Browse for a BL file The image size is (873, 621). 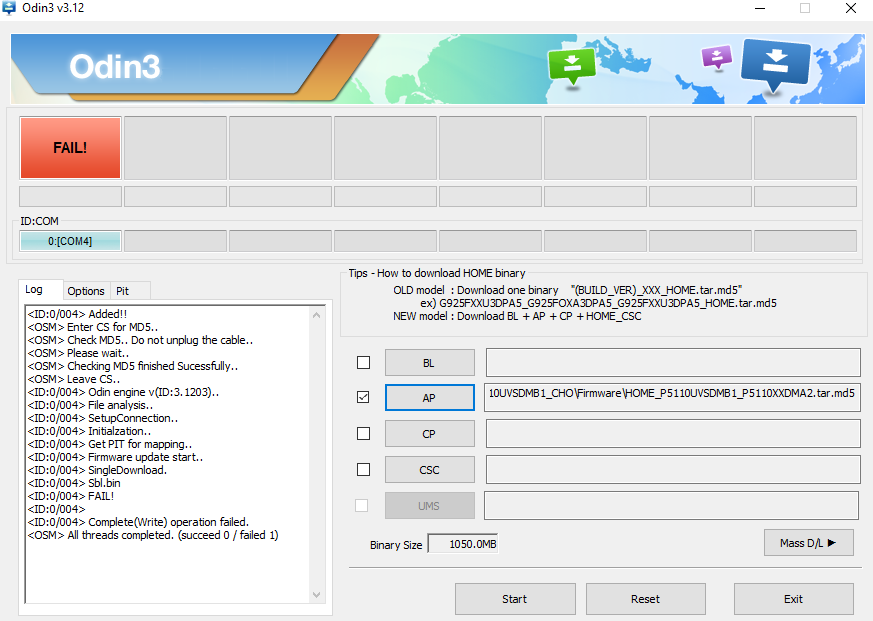pyautogui.click(x=430, y=363)
